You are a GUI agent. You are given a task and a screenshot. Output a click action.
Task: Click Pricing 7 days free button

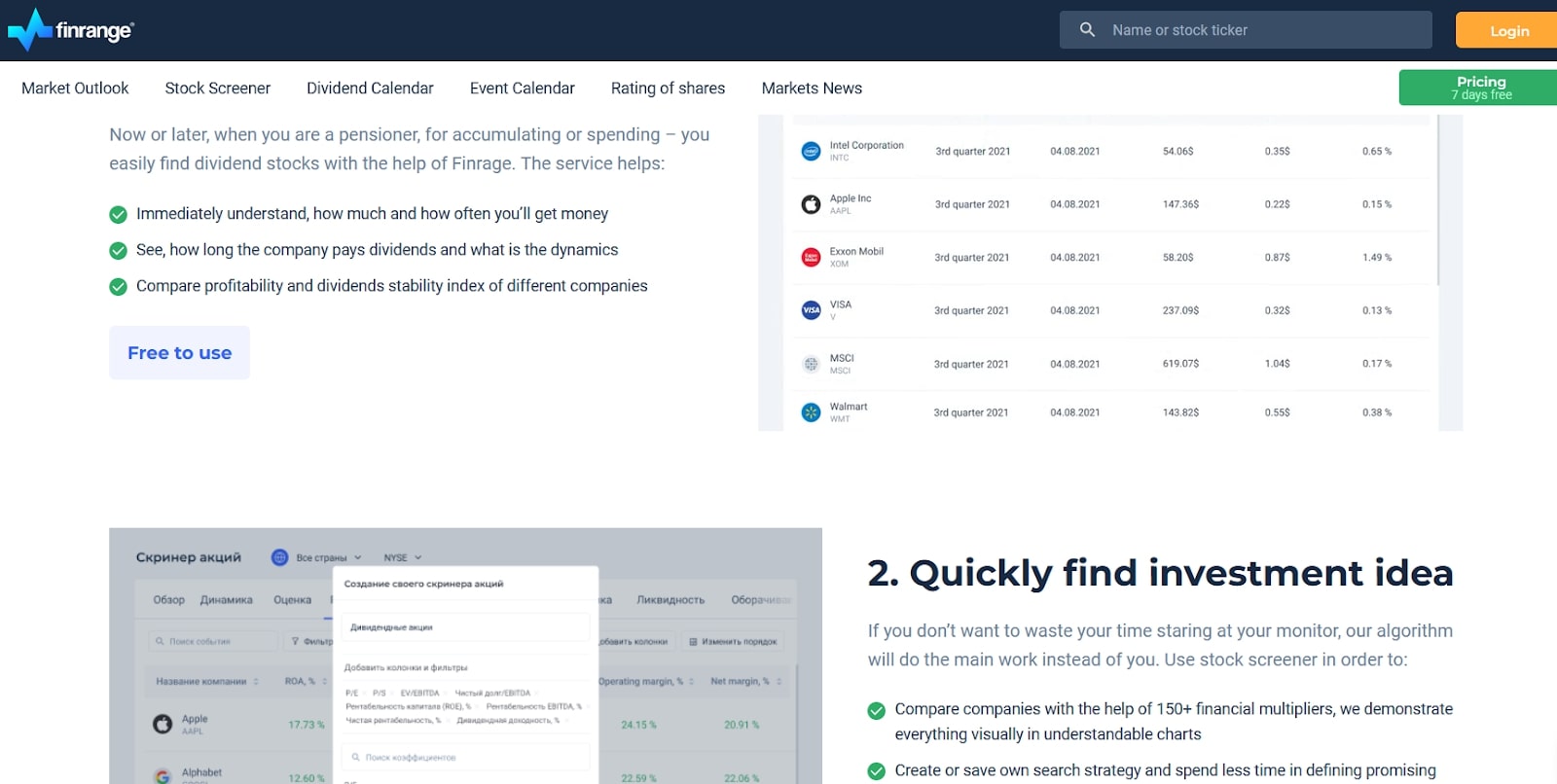tap(1479, 88)
